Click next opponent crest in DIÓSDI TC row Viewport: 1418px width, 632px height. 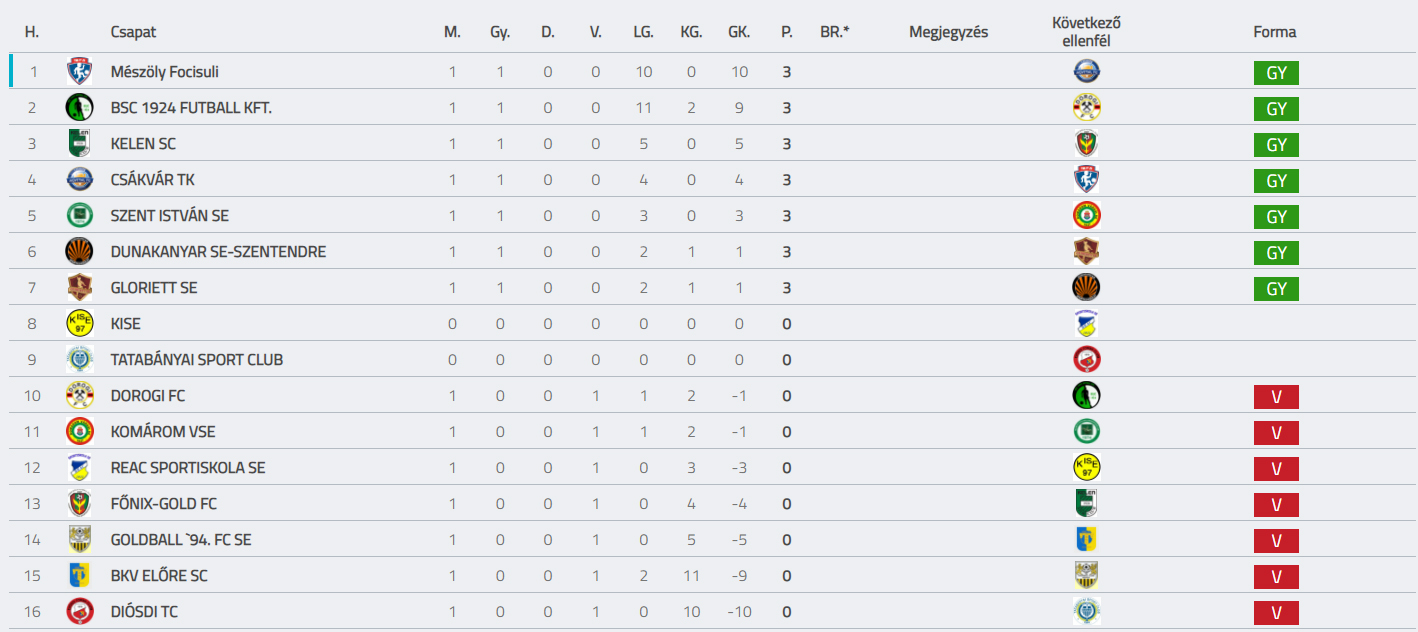[x=1087, y=612]
